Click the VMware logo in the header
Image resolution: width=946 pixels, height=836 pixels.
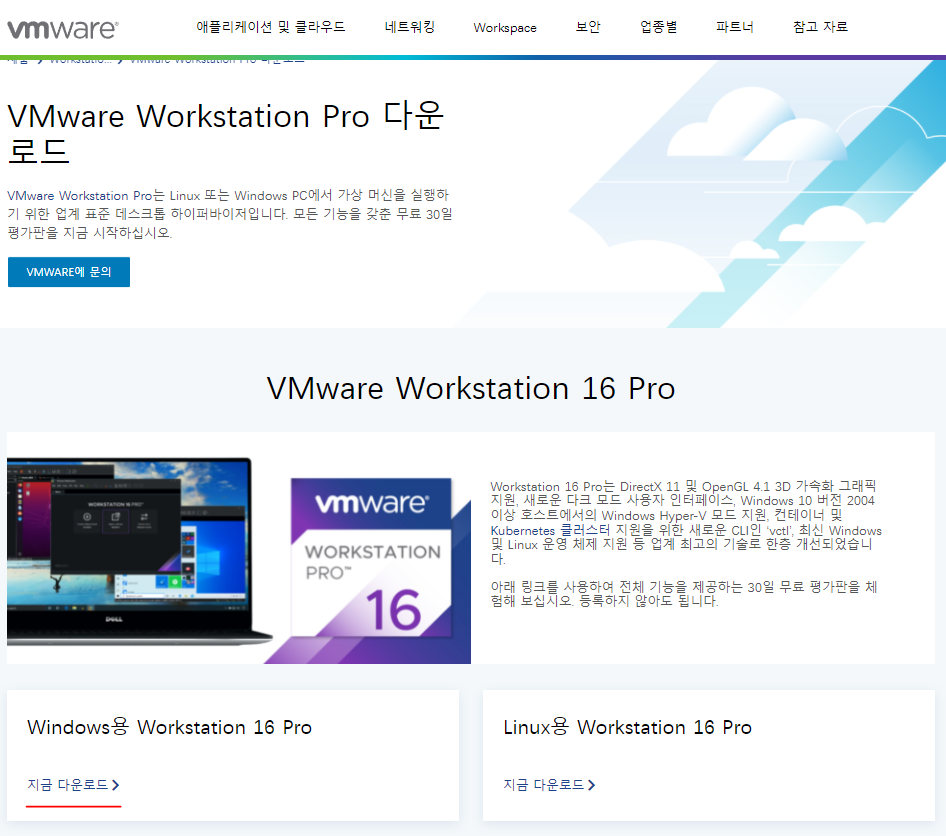pyautogui.click(x=63, y=29)
